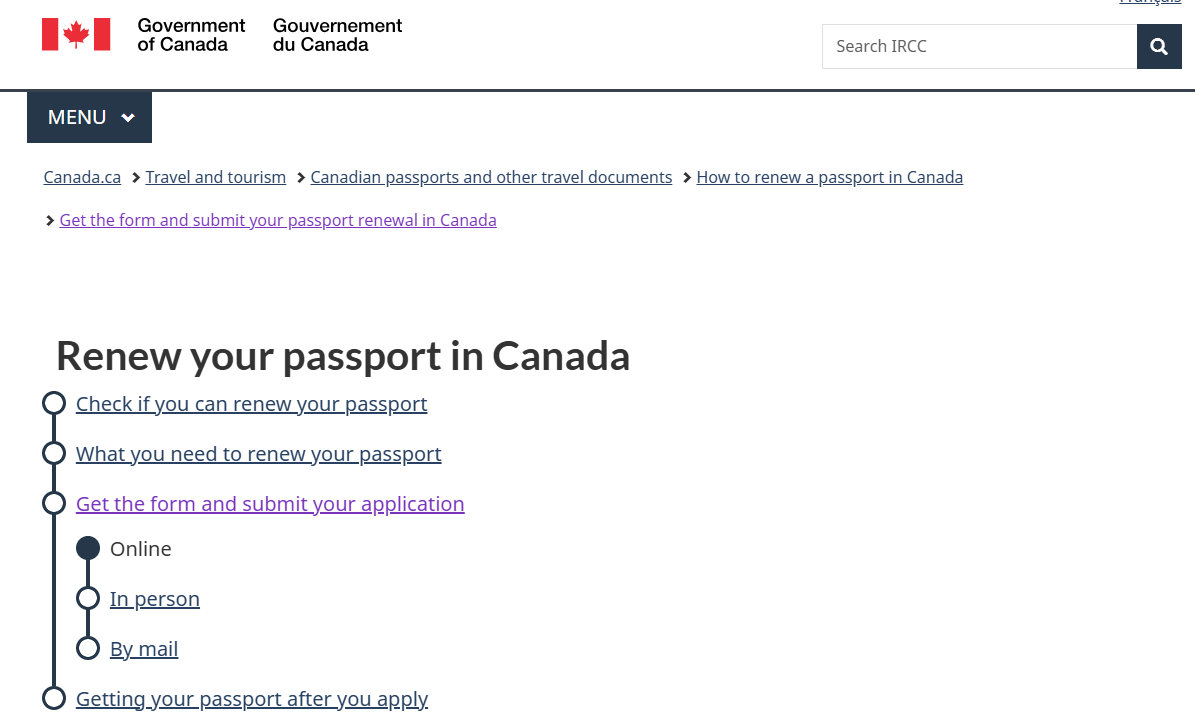Open Getting your passport after you apply
The width and height of the screenshot is (1195, 726).
252,699
